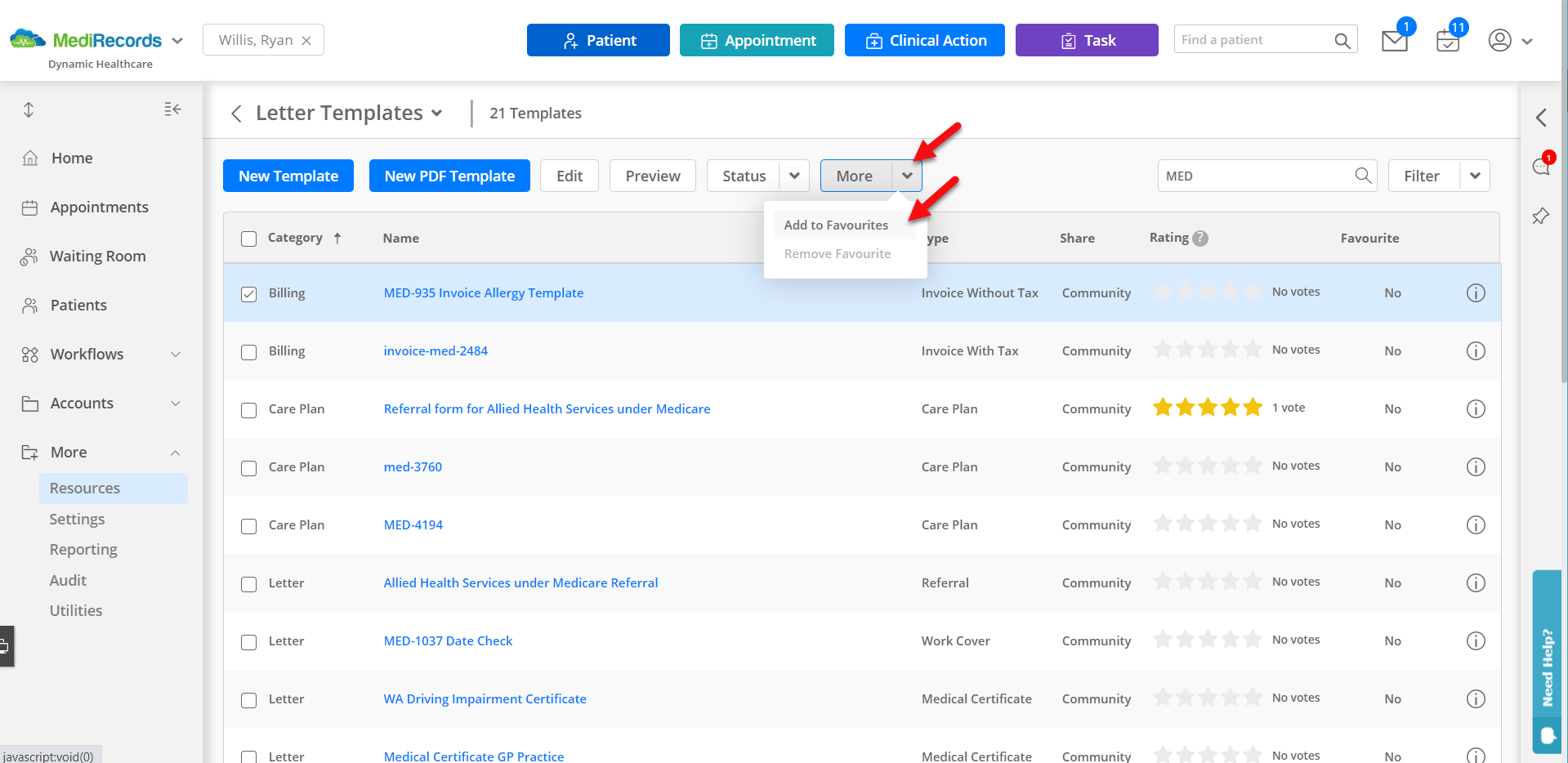Check the Referral form for Allied Health checkbox
This screenshot has height=763, width=1568.
coord(249,410)
